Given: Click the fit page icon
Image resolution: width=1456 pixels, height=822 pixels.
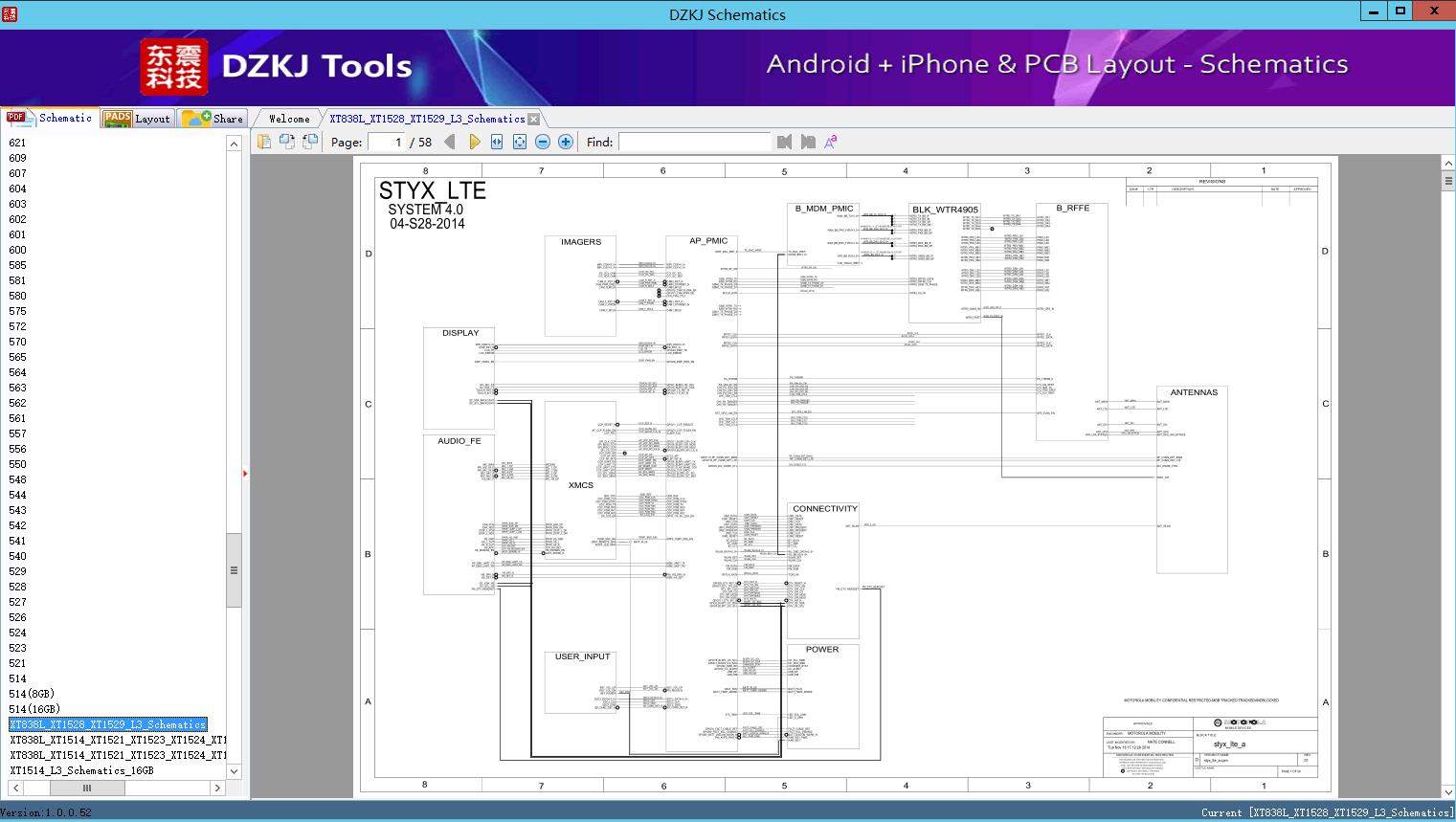Looking at the screenshot, I should tap(520, 142).
